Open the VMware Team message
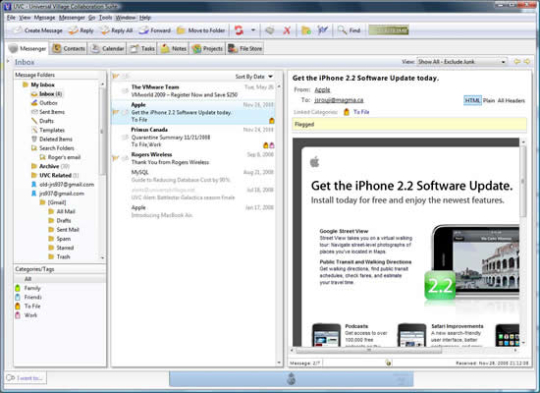 pos(194,91)
